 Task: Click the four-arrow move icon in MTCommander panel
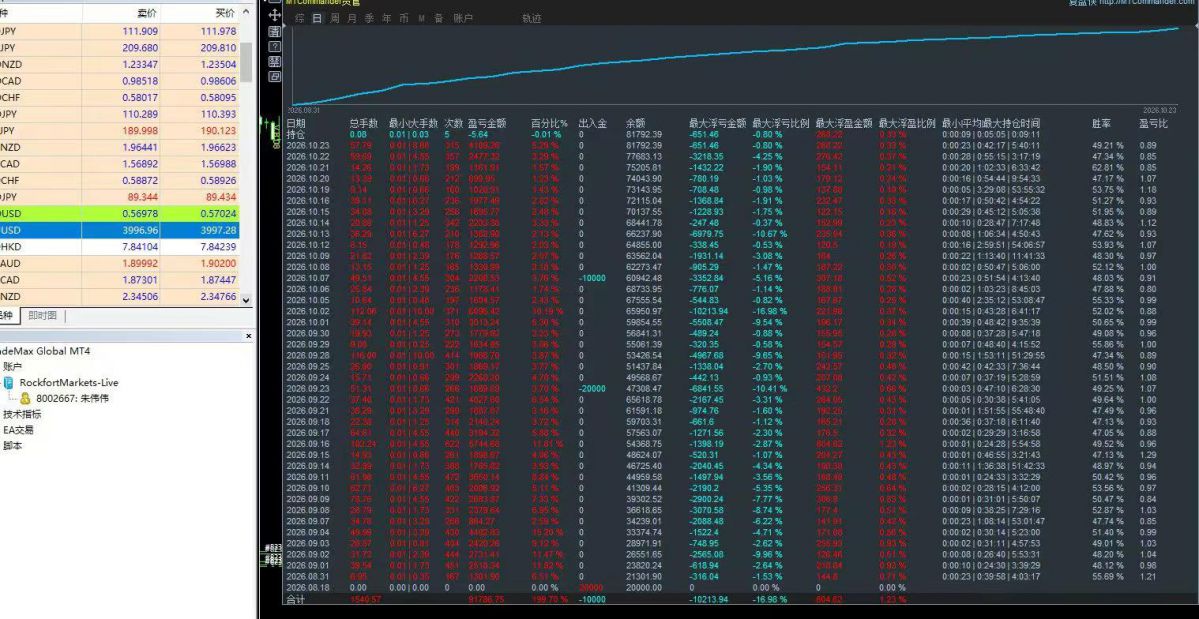(275, 15)
